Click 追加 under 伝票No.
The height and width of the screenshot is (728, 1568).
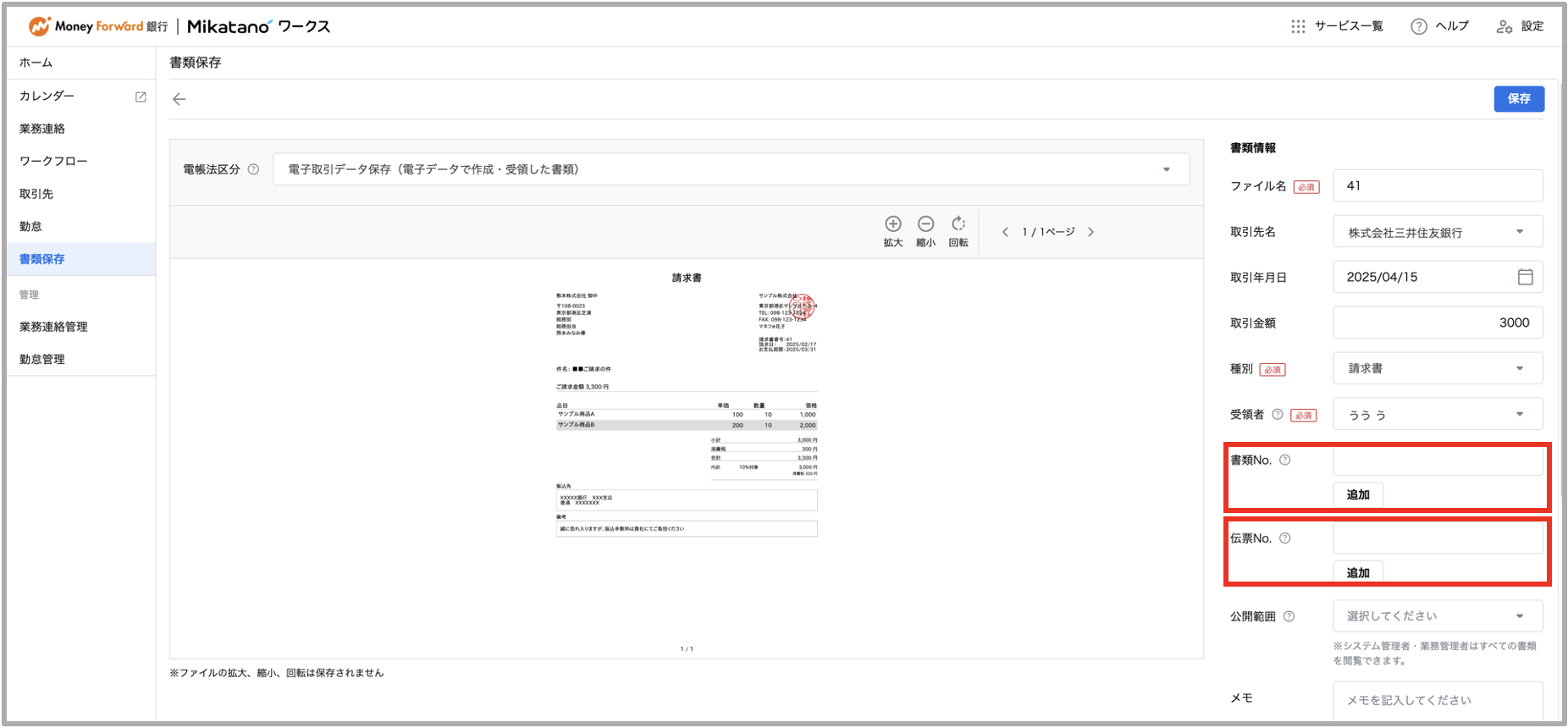pyautogui.click(x=1358, y=572)
